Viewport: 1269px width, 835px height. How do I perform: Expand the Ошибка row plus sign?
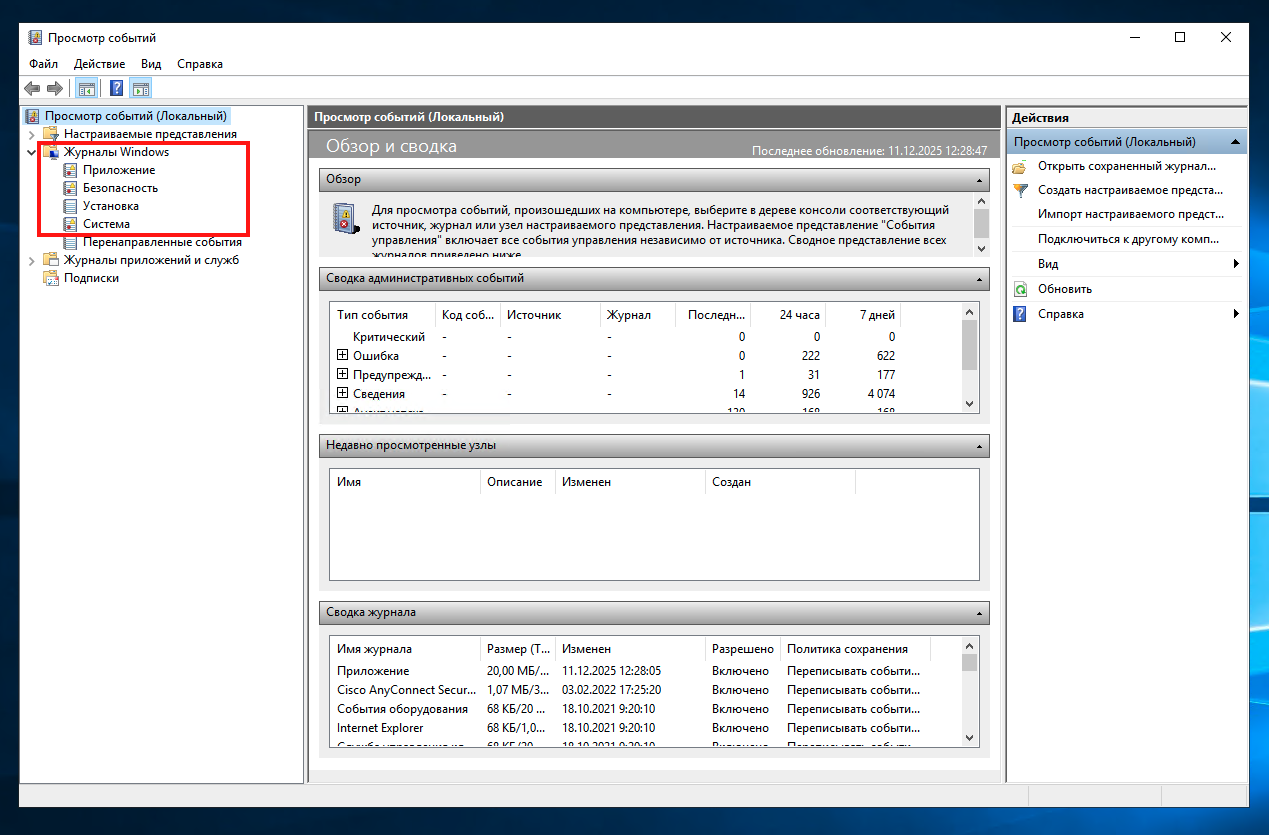click(x=340, y=355)
